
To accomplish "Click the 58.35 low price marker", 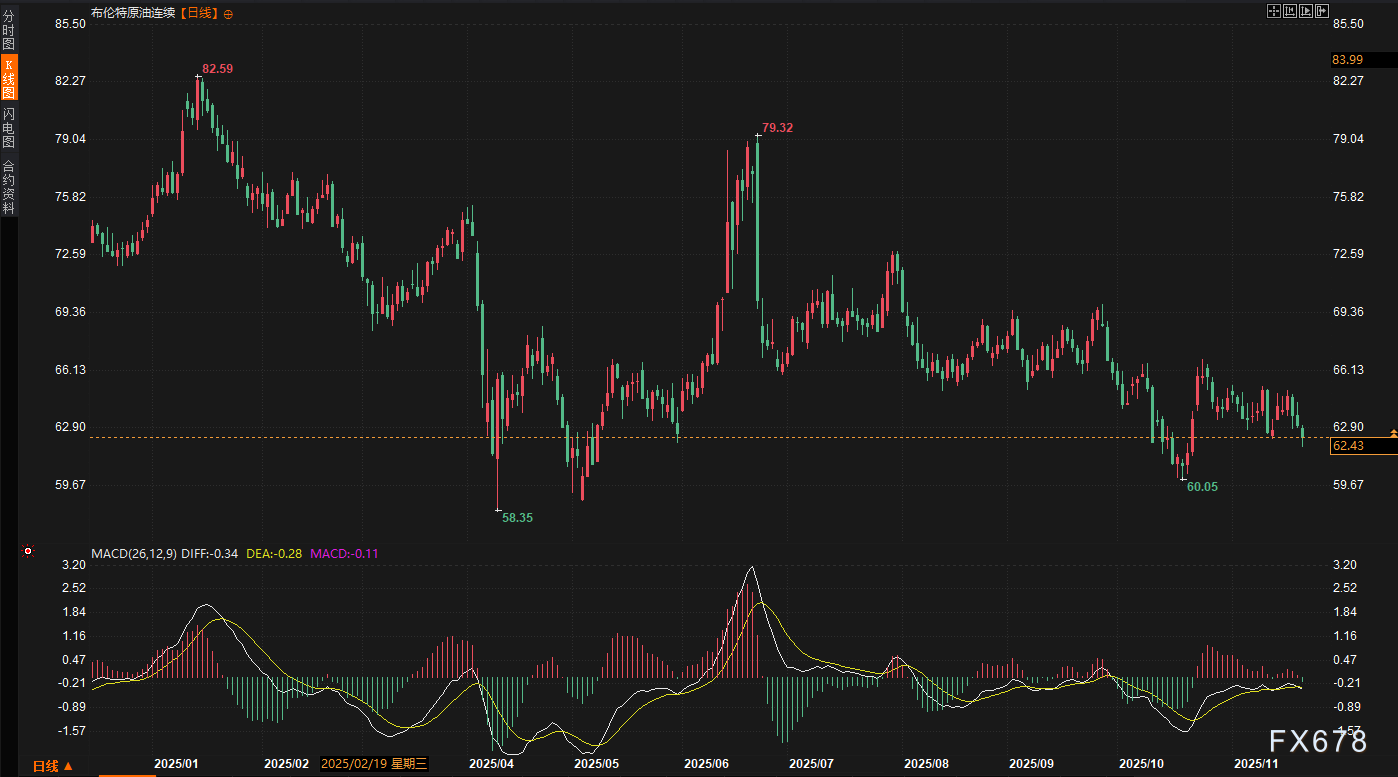I will click(x=517, y=518).
